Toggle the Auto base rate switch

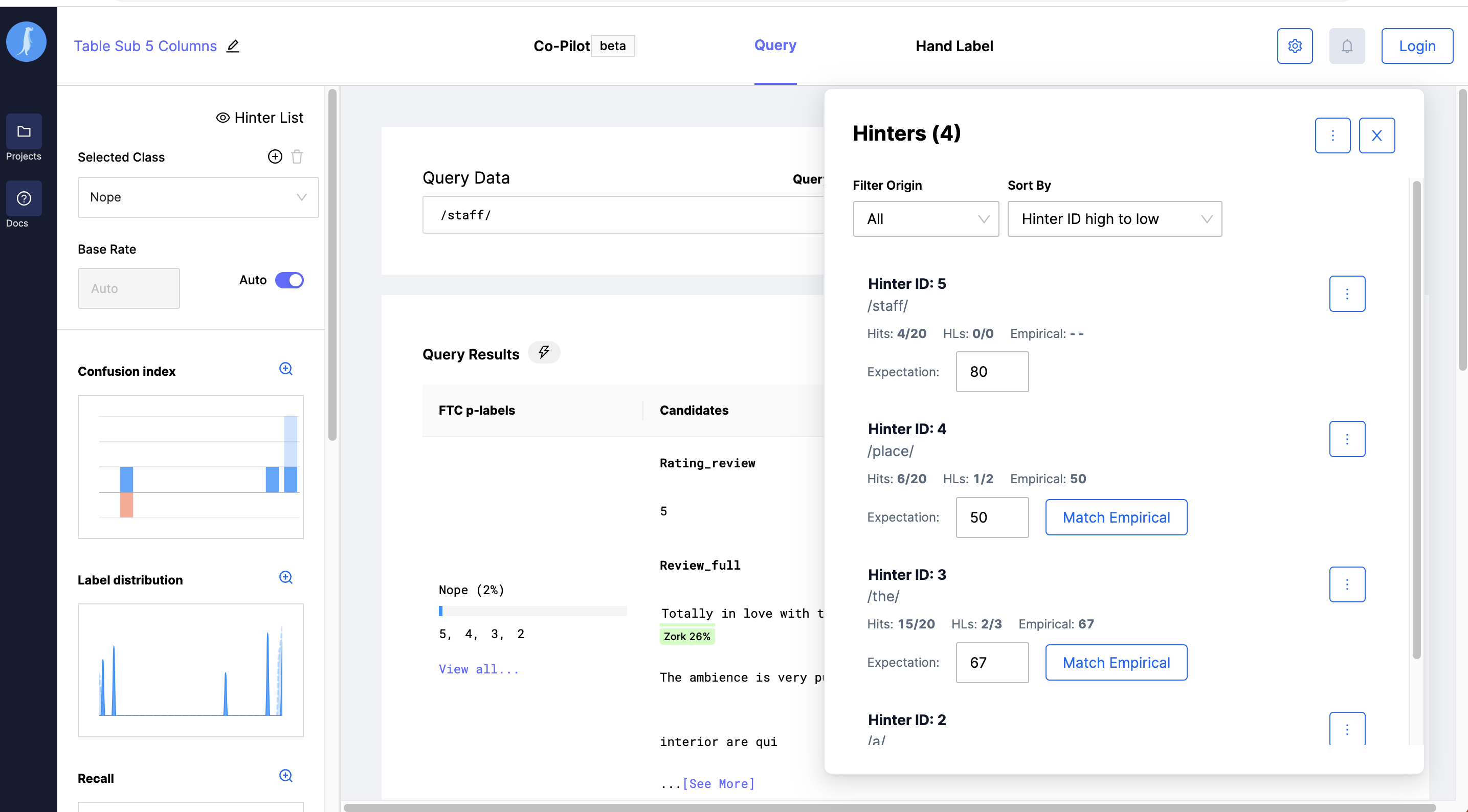[289, 280]
